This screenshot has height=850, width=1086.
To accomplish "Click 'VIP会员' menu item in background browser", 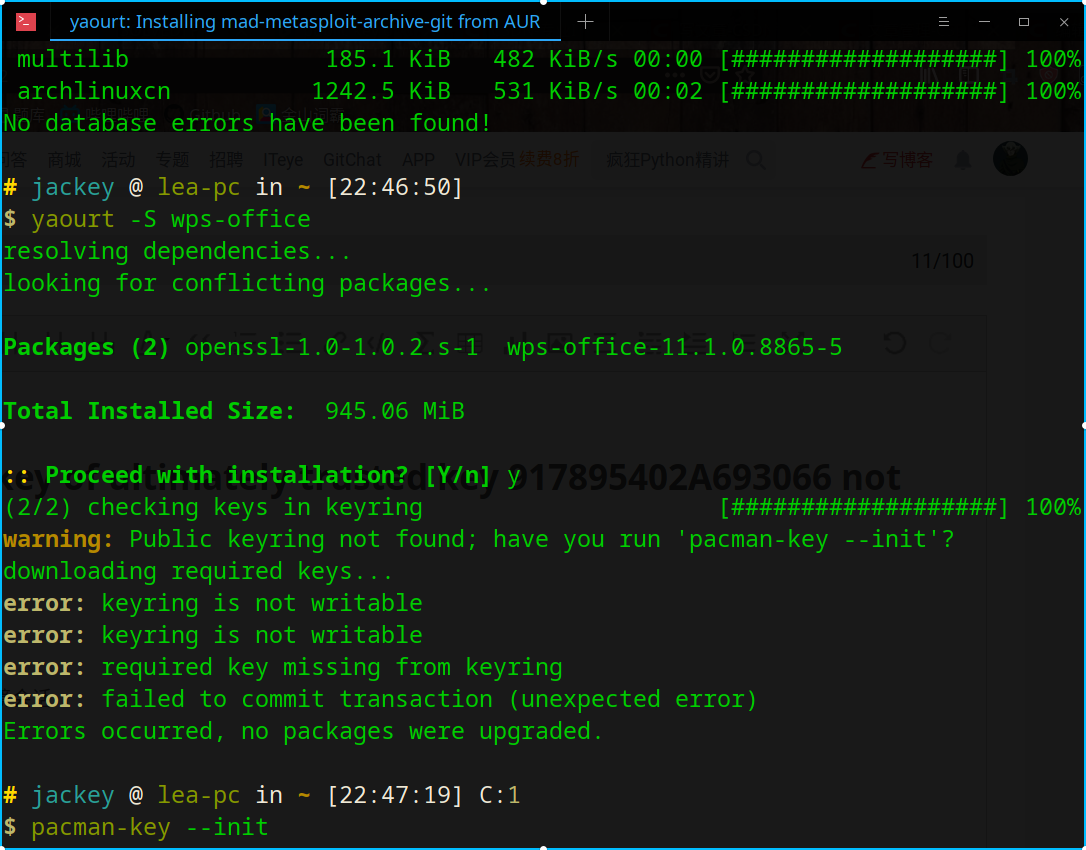I will tap(485, 161).
